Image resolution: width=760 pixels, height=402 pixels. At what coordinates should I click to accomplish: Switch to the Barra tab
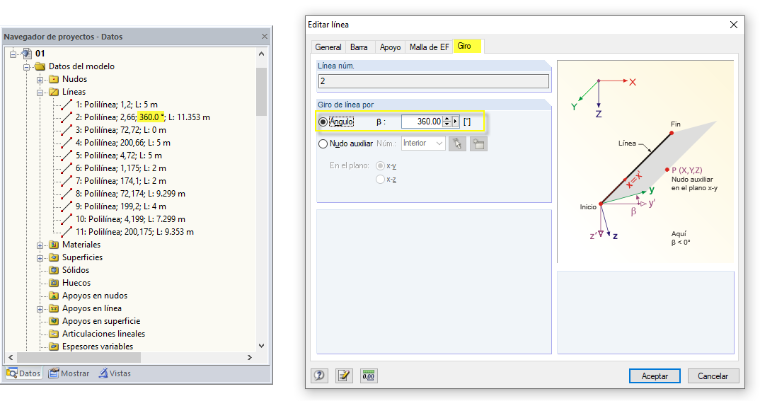pos(359,47)
